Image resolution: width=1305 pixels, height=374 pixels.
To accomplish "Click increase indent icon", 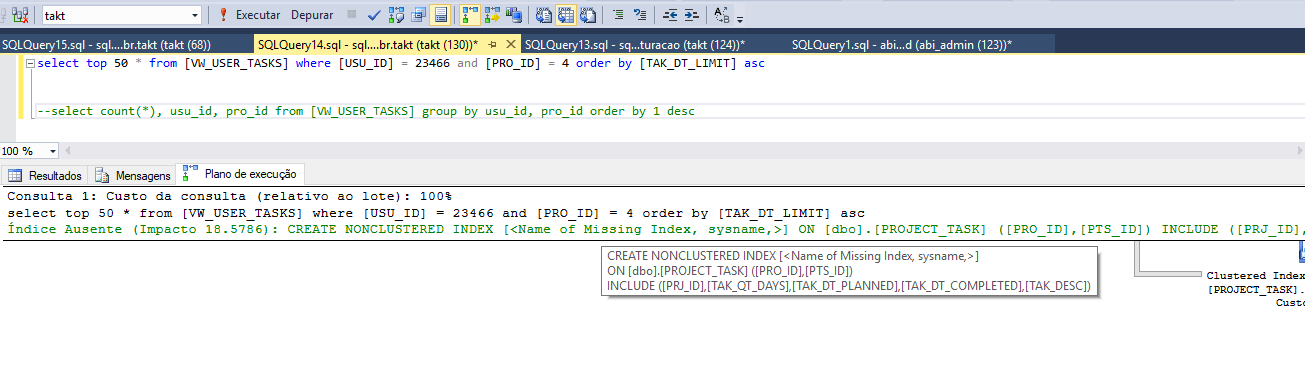I will pyautogui.click(x=692, y=15).
